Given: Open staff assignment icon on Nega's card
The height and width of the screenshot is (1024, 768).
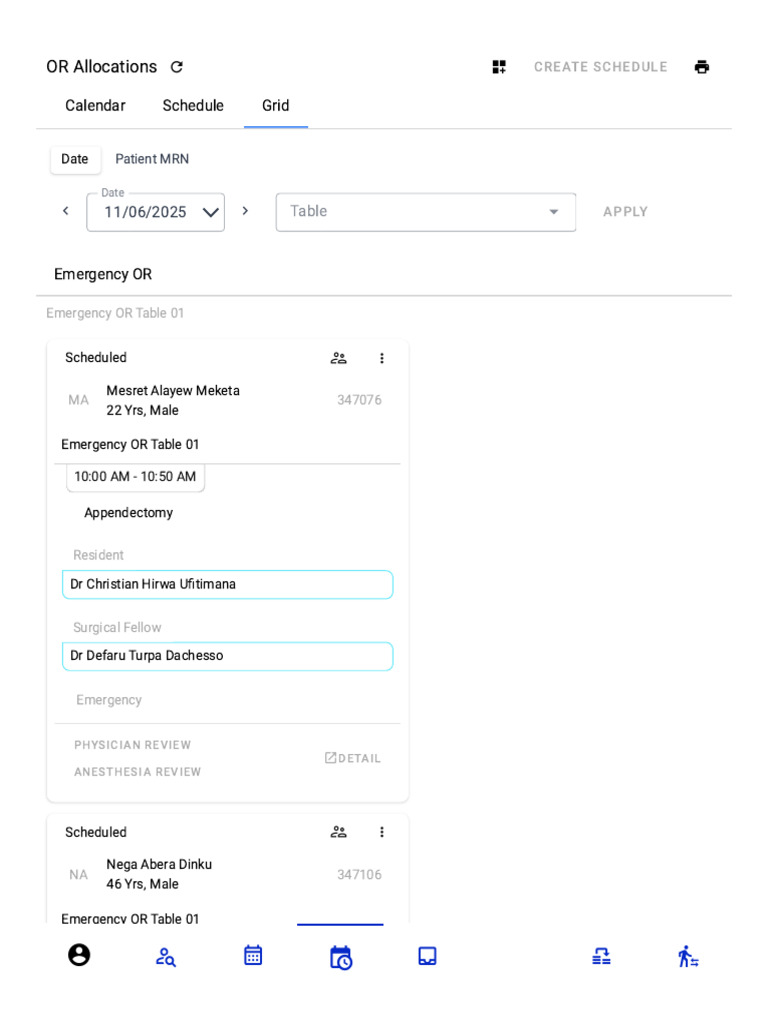Looking at the screenshot, I should tap(339, 832).
